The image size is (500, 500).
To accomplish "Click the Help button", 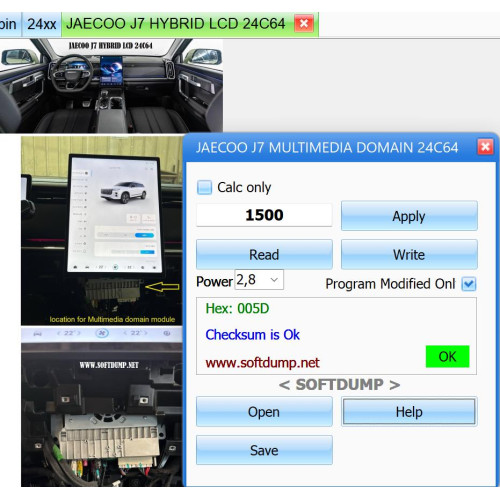I will pos(409,412).
